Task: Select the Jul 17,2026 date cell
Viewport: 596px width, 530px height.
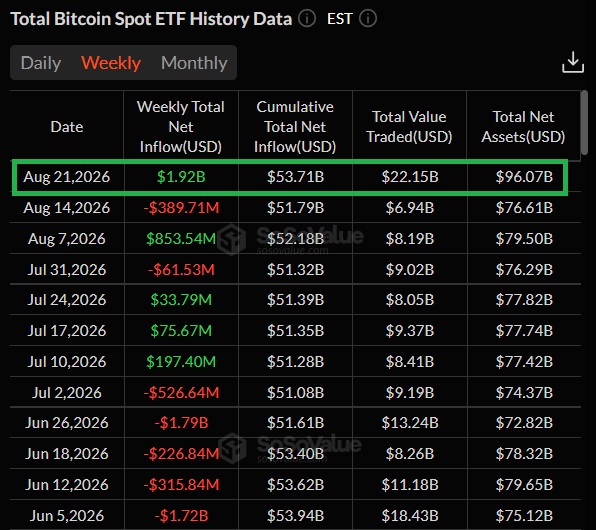Action: tap(67, 330)
